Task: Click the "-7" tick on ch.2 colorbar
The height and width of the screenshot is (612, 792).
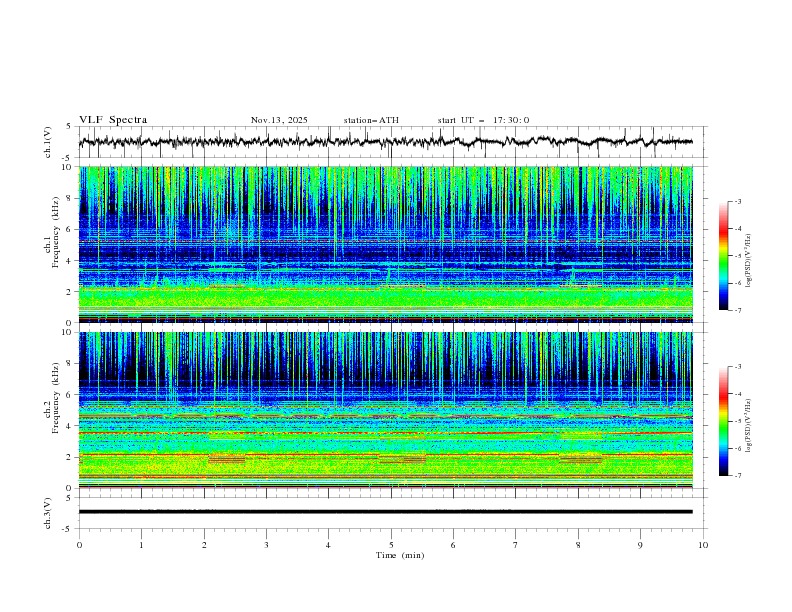Action: point(737,475)
